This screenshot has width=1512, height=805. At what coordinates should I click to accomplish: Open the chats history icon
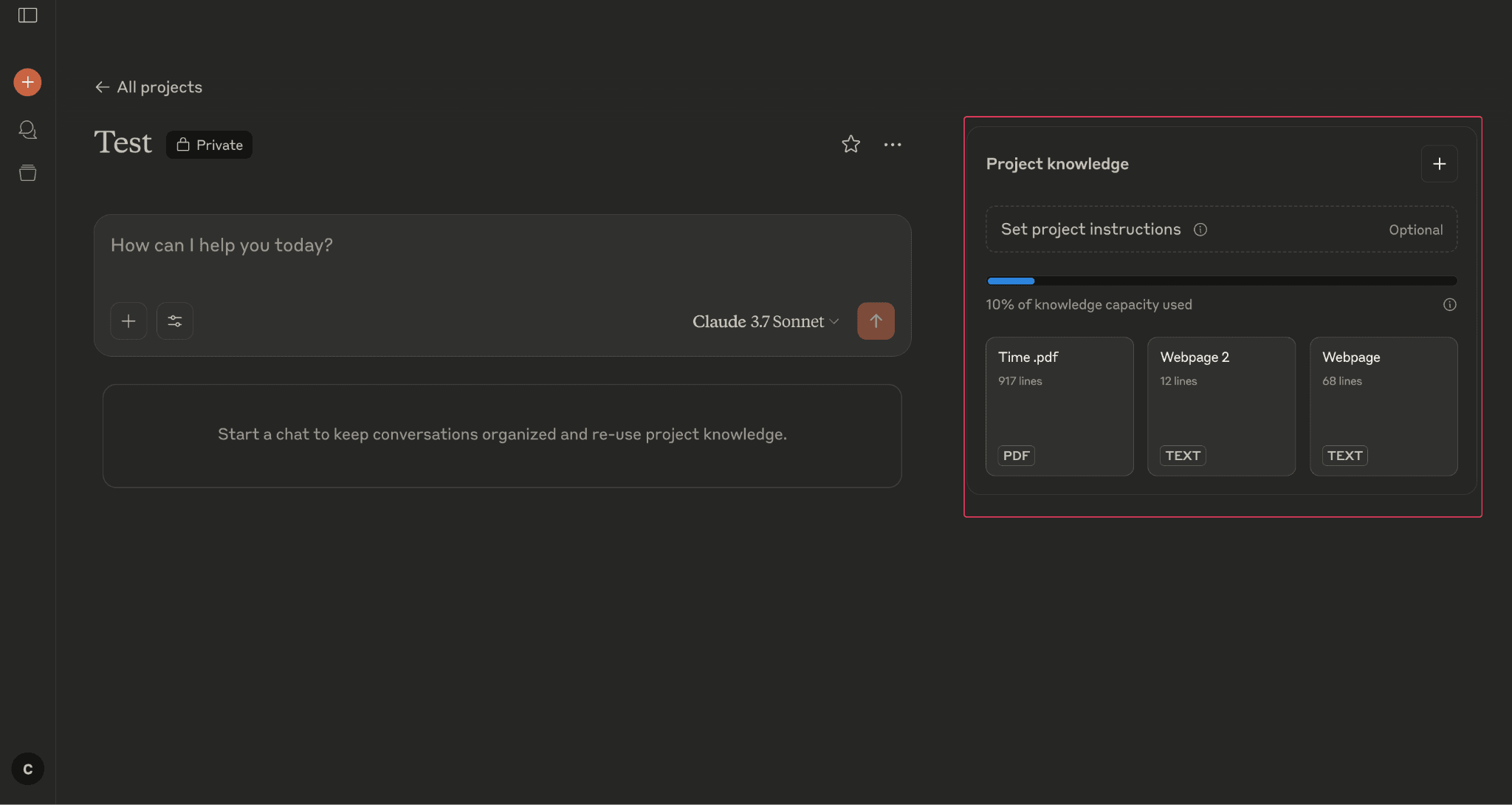[x=27, y=130]
